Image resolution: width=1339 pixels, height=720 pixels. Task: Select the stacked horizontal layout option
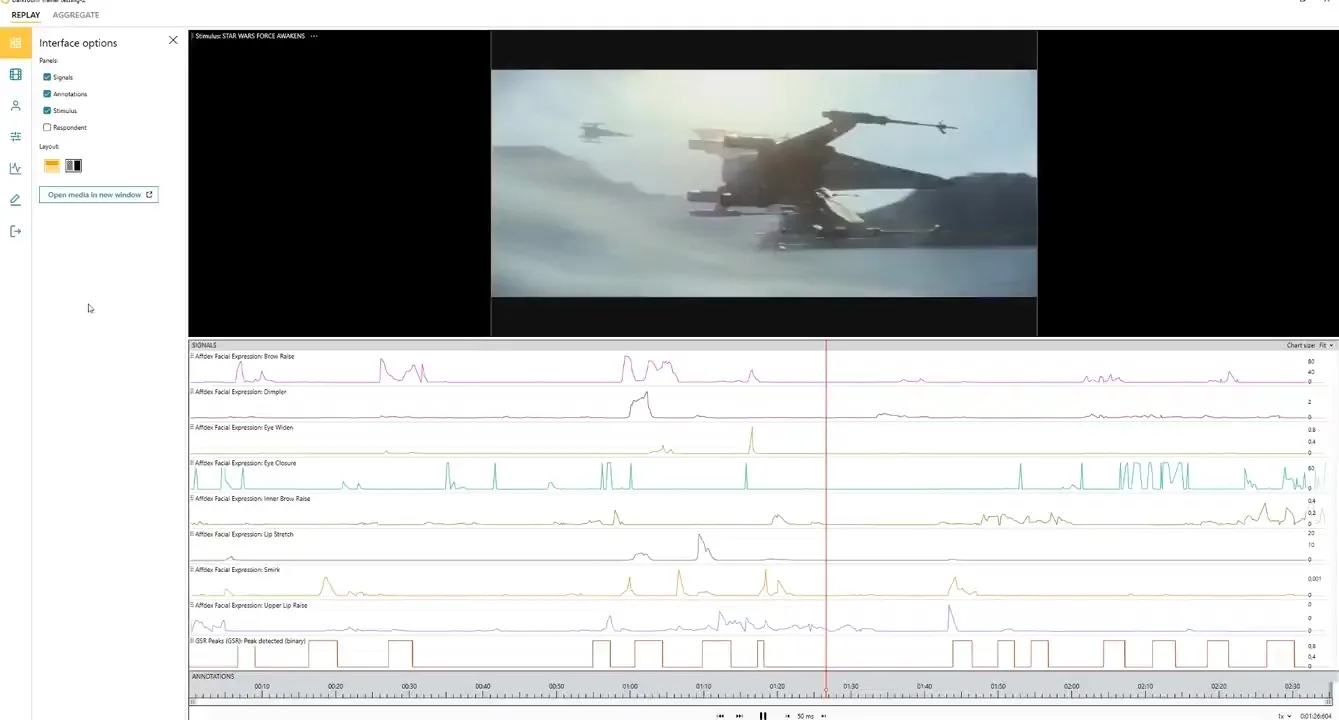point(52,166)
